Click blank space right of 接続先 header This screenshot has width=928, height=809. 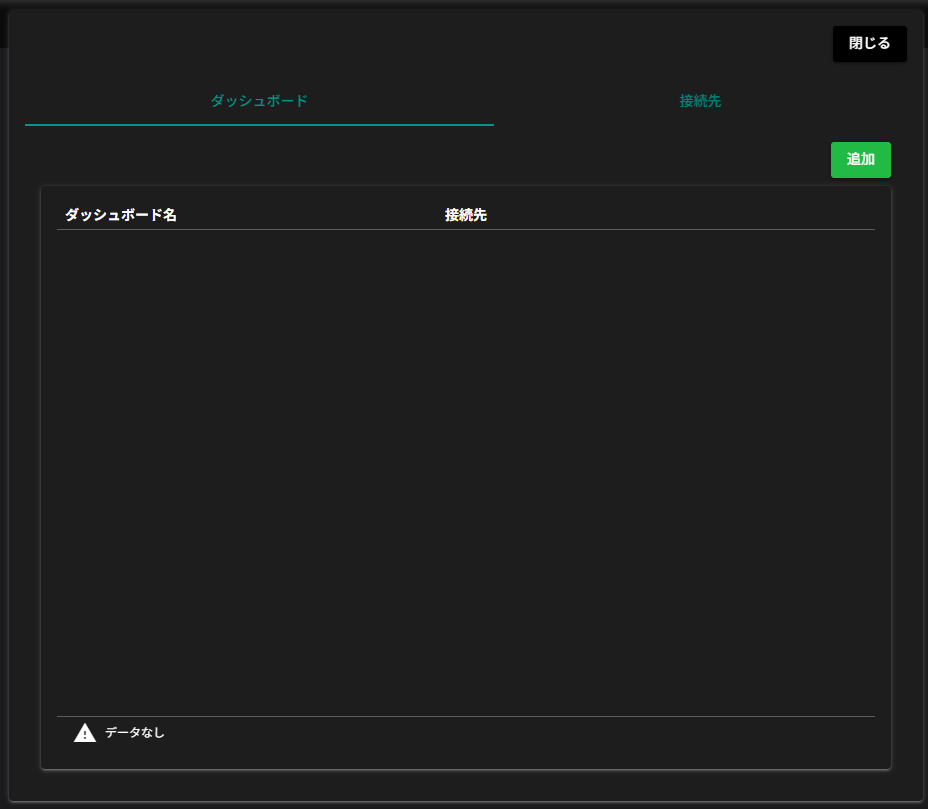680,215
